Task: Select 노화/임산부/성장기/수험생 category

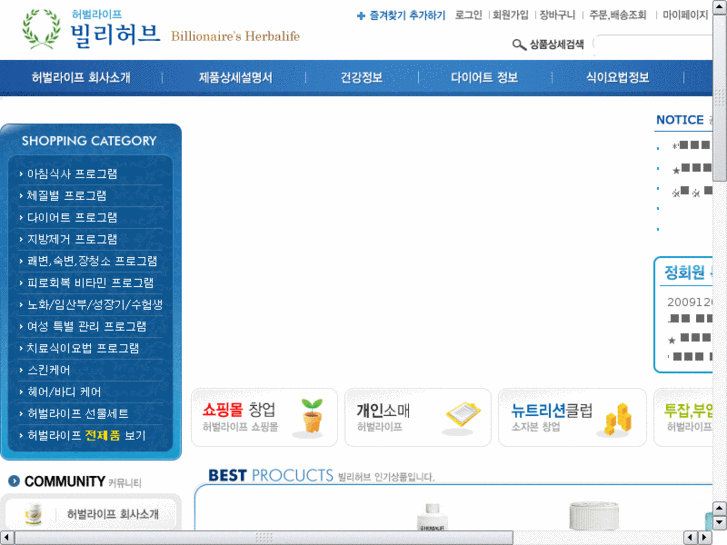Action: 95,305
